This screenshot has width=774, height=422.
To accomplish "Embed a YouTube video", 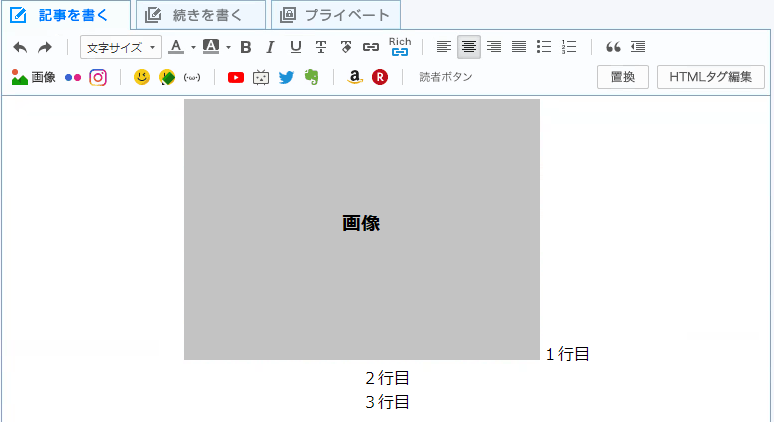I will point(236,77).
